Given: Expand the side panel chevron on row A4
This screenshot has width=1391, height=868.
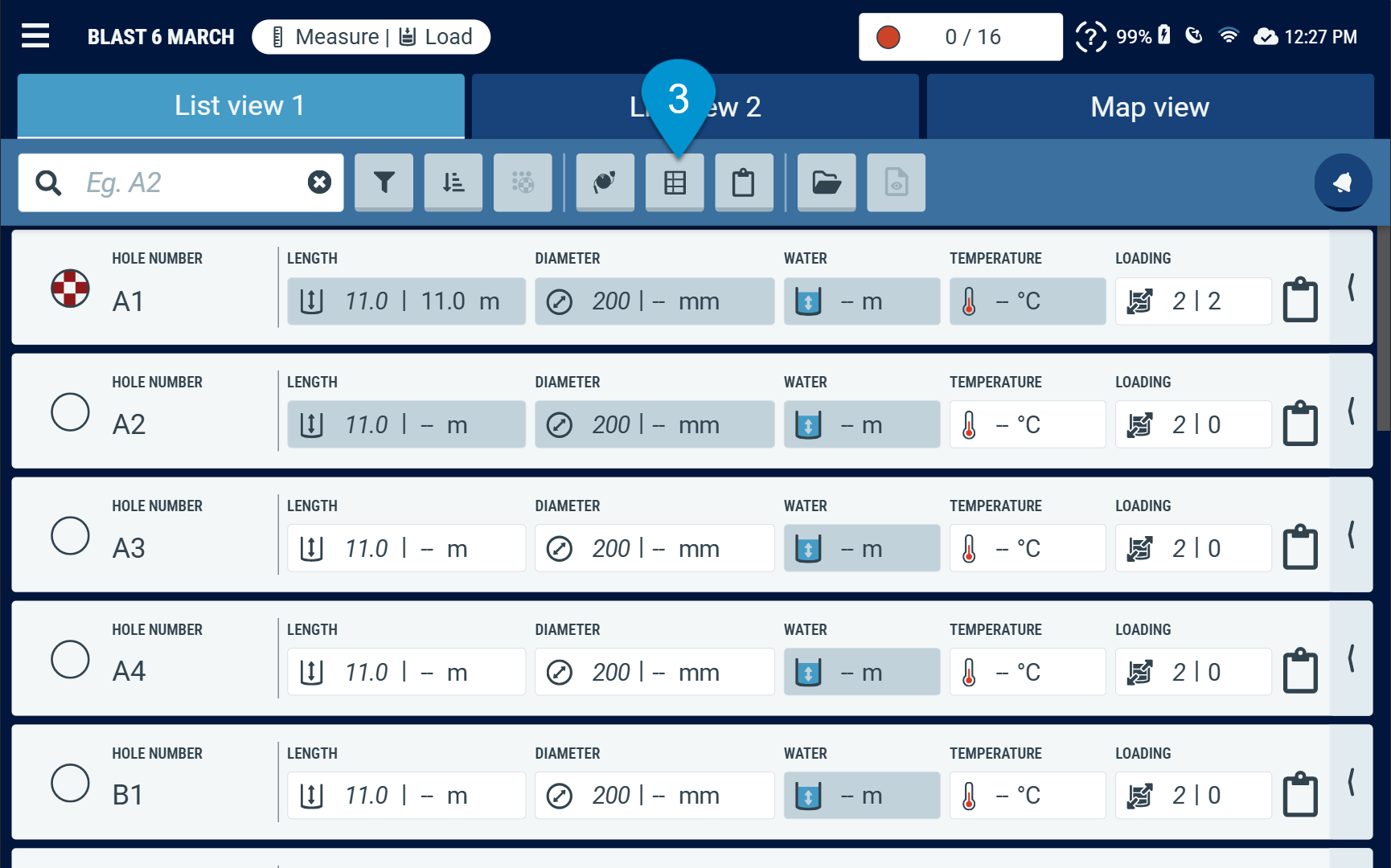Looking at the screenshot, I should (x=1352, y=658).
